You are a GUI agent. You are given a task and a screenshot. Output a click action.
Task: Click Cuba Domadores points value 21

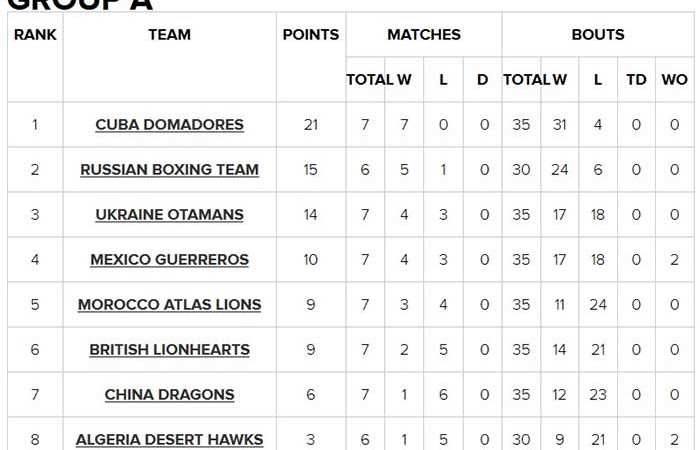click(x=310, y=125)
